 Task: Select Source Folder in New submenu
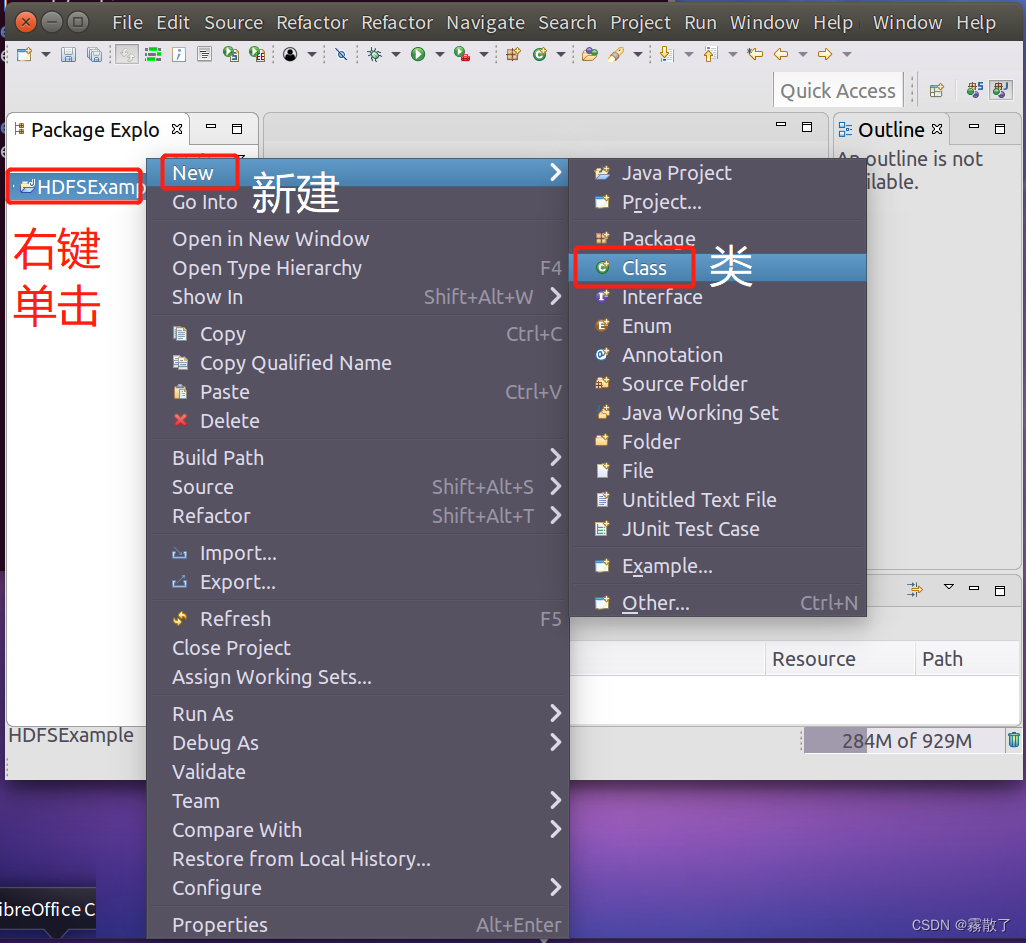coord(718,384)
